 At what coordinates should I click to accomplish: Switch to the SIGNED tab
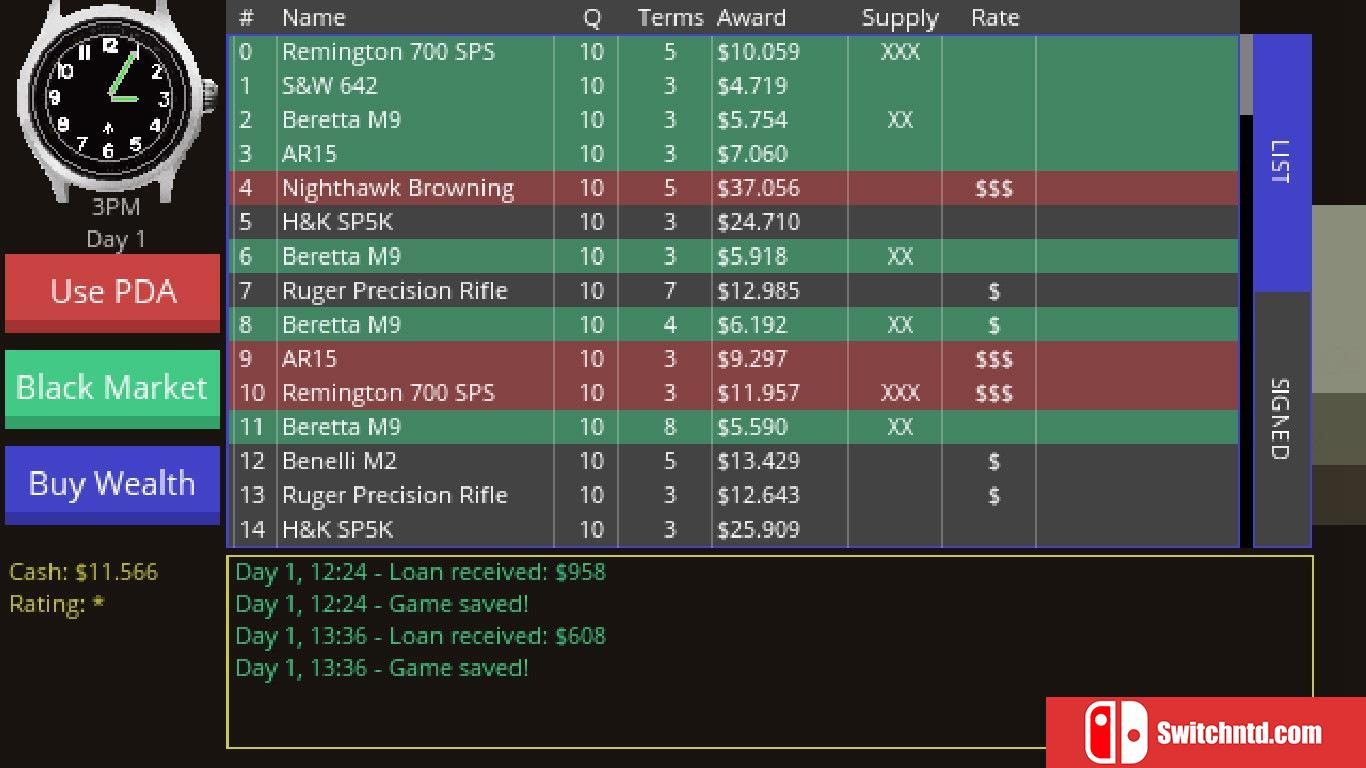(1281, 419)
